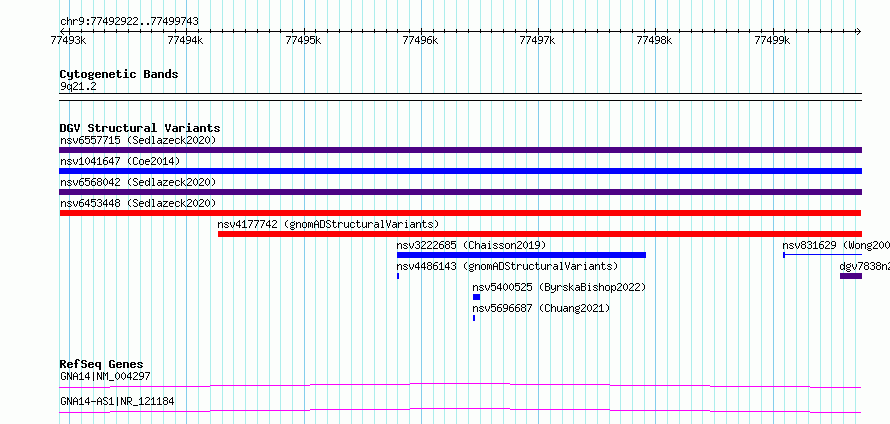The height and width of the screenshot is (424, 890).
Task: Click the GNA14|NM_004297 gene label
Action: point(105,376)
